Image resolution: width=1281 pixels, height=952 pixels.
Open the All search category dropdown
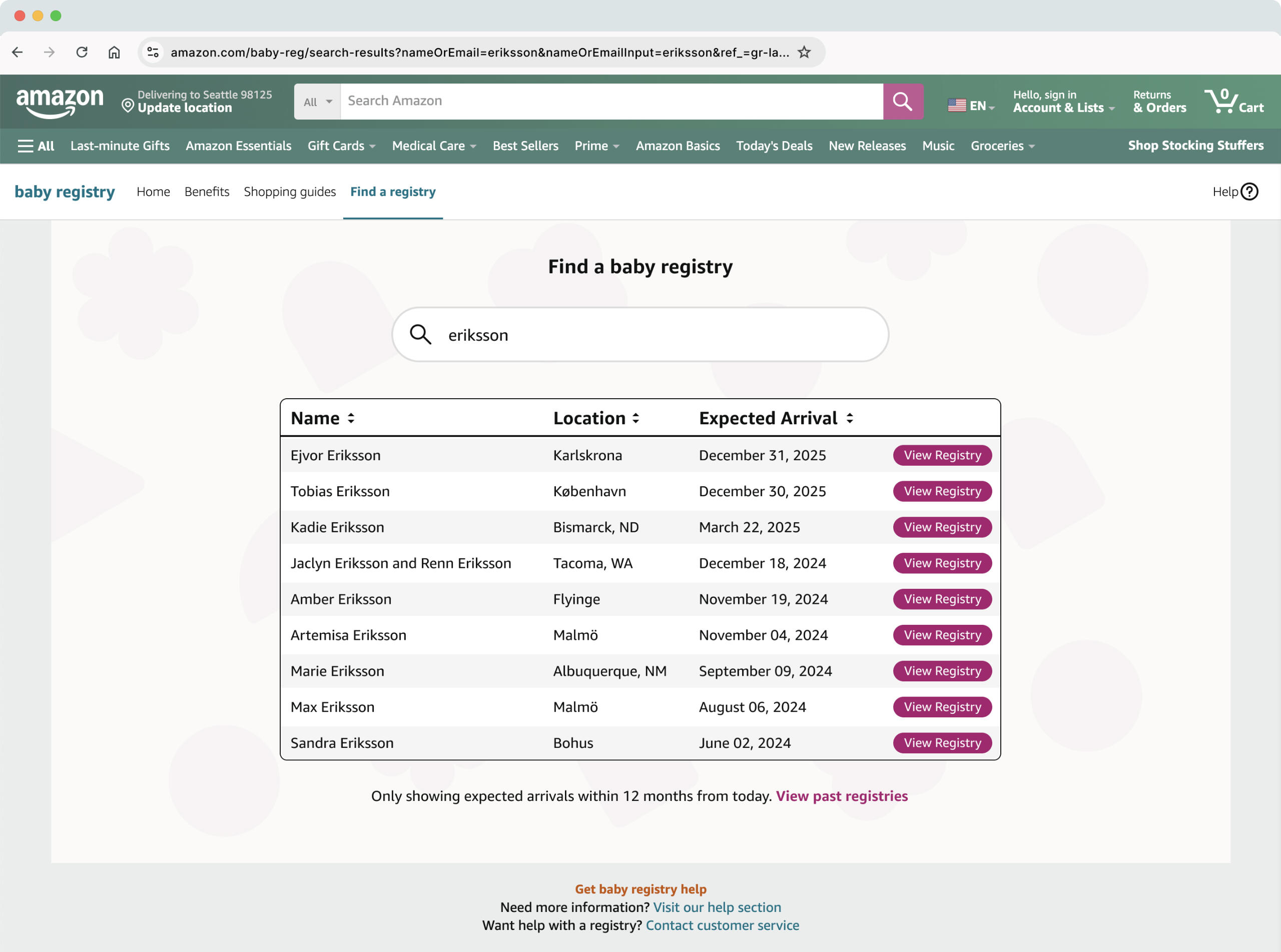(318, 102)
